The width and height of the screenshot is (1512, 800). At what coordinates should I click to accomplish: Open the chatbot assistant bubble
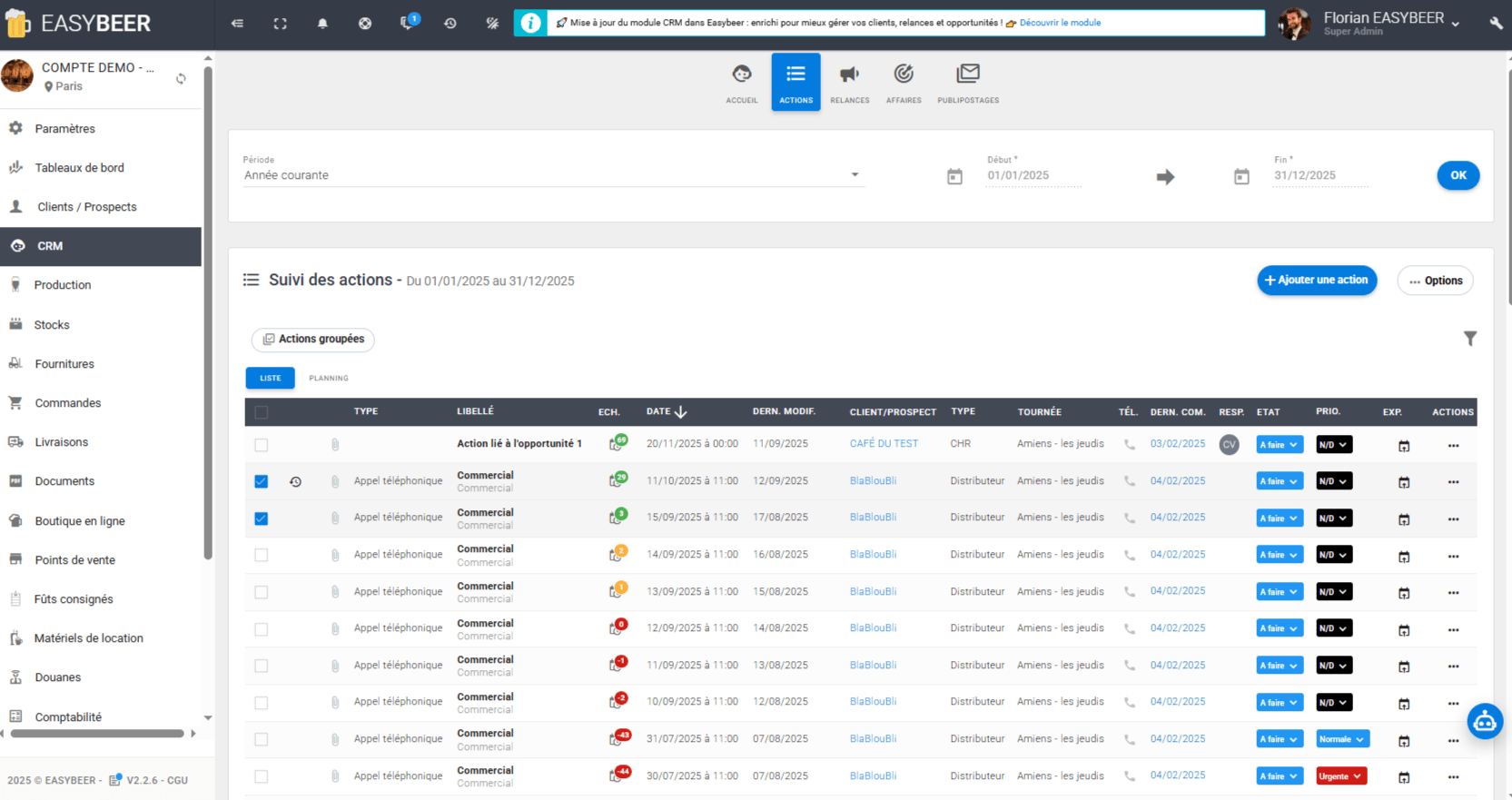pyautogui.click(x=1485, y=722)
